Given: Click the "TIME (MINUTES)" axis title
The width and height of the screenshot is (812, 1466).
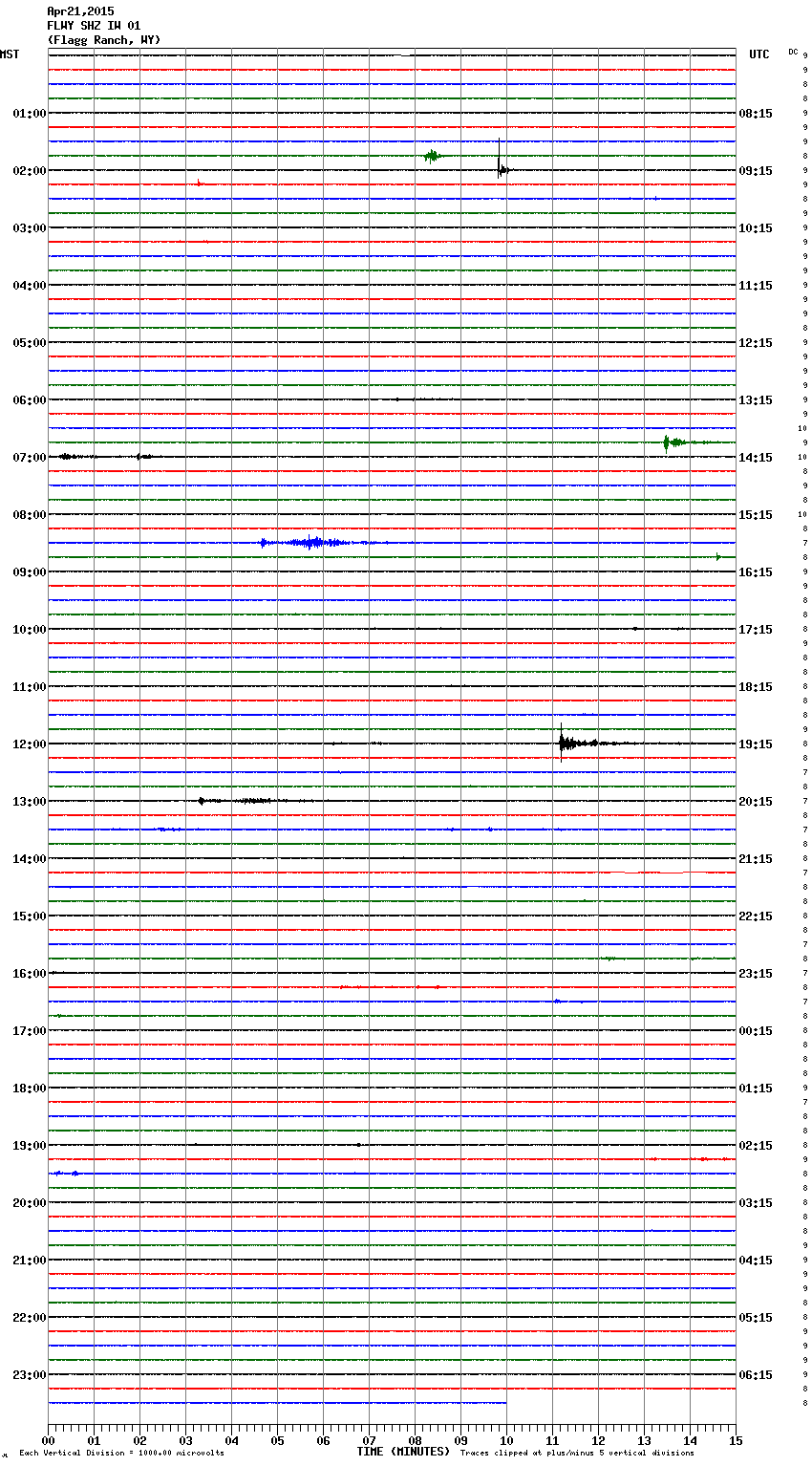Looking at the screenshot, I should pyautogui.click(x=403, y=1452).
